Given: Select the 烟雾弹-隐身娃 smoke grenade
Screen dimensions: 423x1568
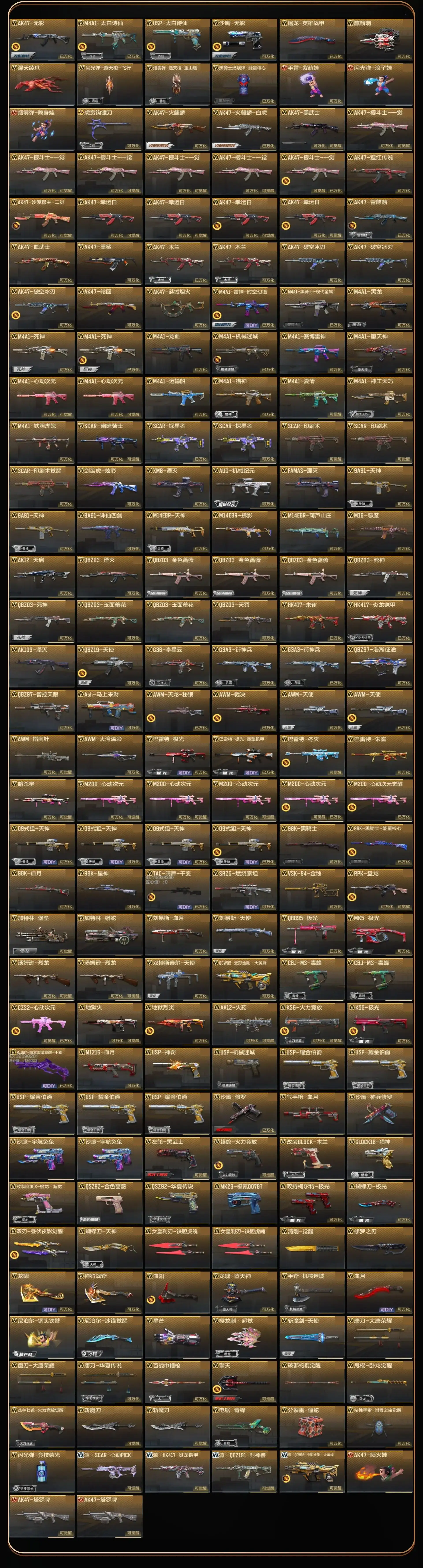Looking at the screenshot, I should coord(41,128).
